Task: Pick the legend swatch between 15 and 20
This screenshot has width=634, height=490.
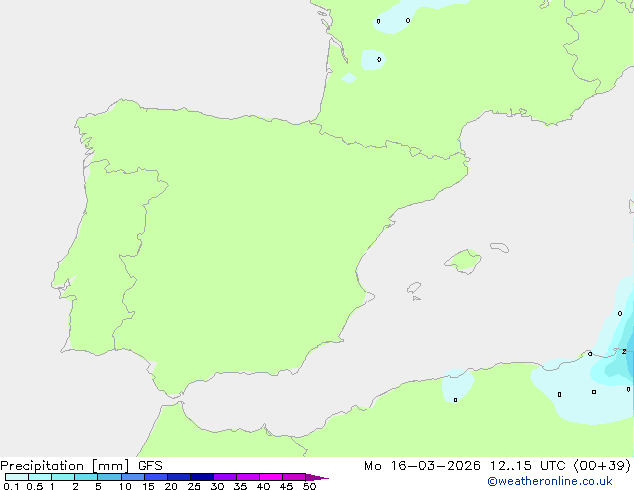Action: [x=156, y=477]
